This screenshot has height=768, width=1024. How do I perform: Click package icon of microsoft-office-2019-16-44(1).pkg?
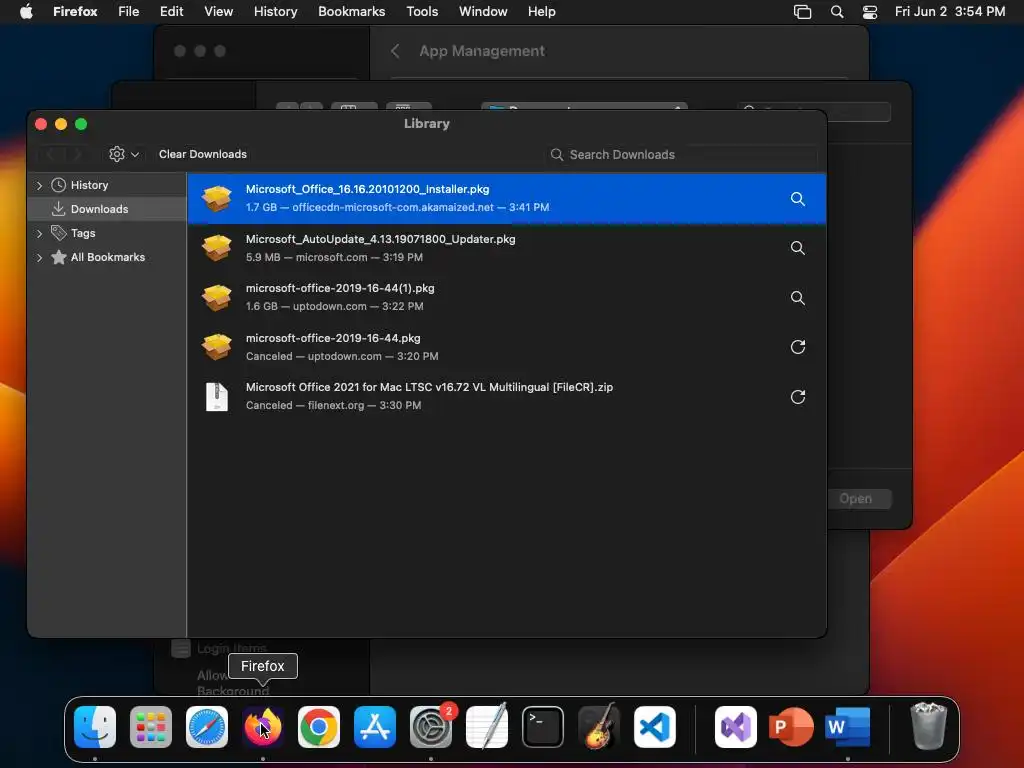pos(217,298)
